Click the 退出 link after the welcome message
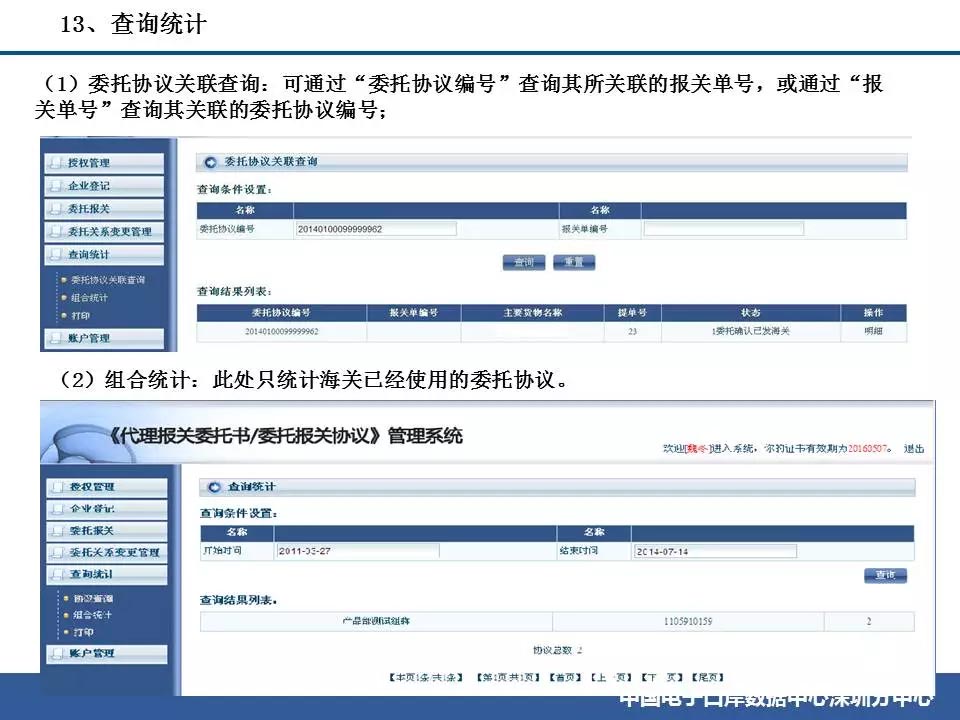This screenshot has height=720, width=960. [913, 449]
